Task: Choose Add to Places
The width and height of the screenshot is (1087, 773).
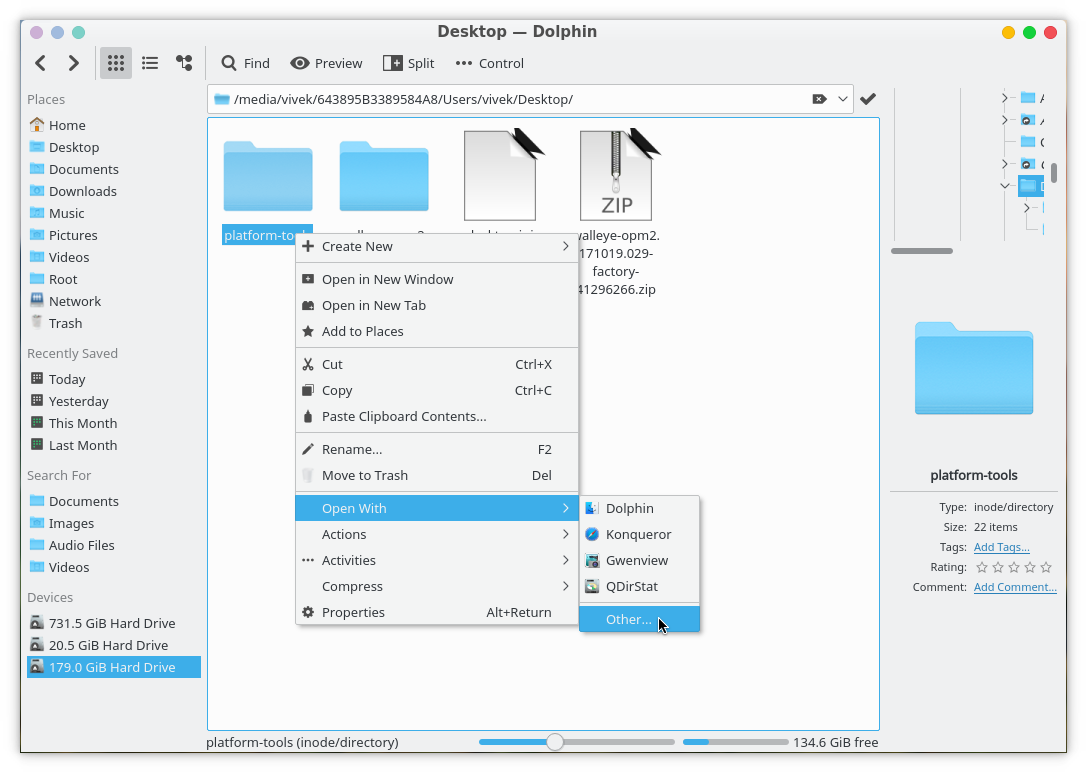Action: coord(437,331)
